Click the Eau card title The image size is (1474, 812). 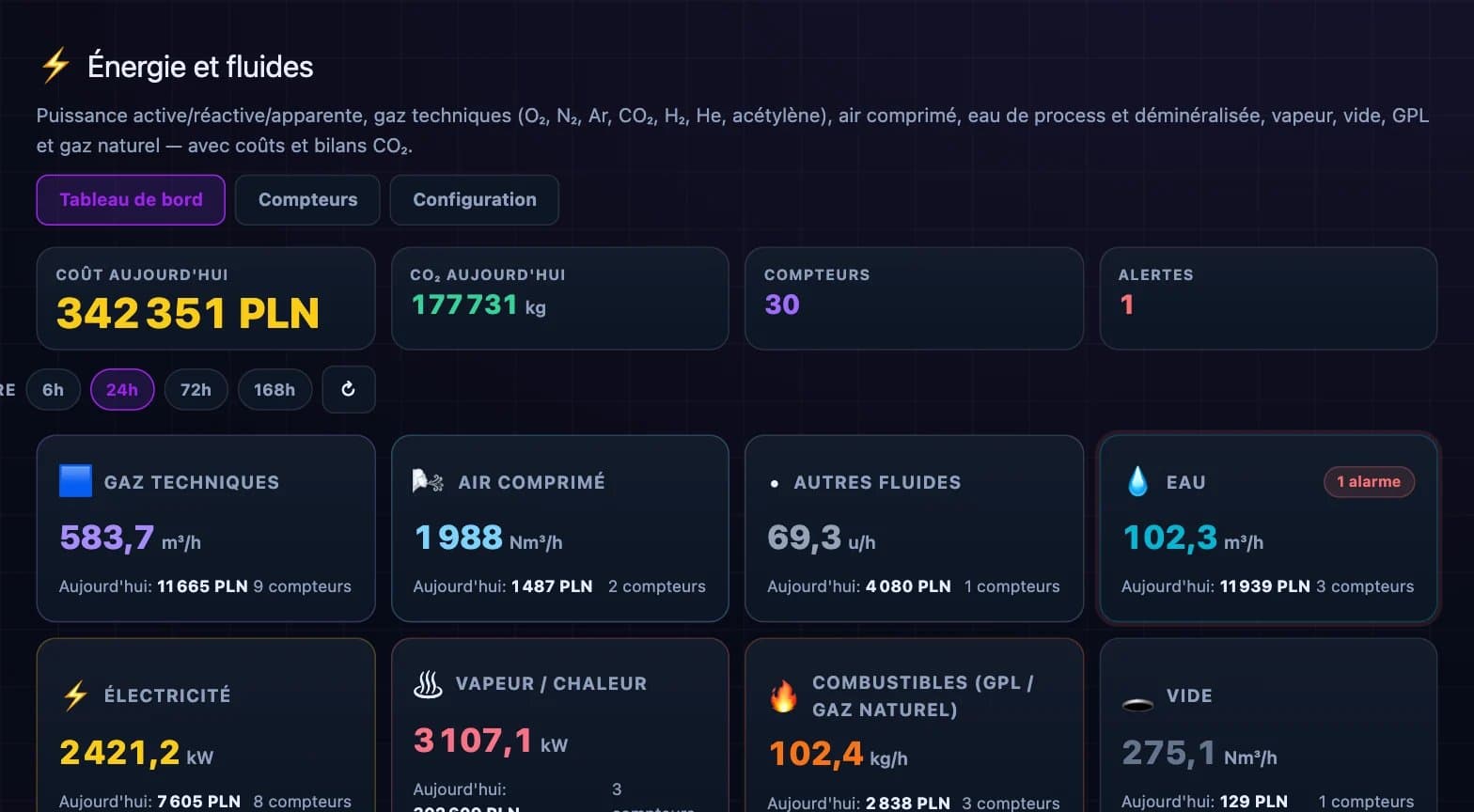(1185, 482)
